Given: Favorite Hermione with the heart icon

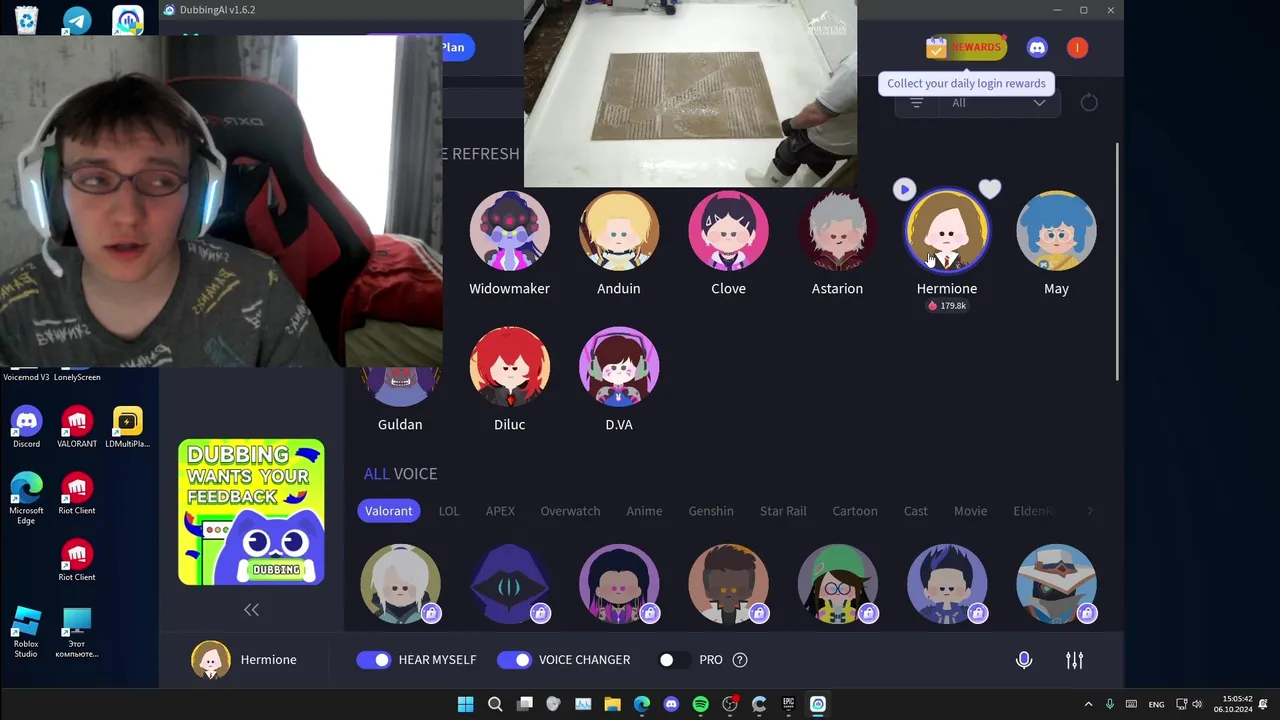Looking at the screenshot, I should 989,189.
